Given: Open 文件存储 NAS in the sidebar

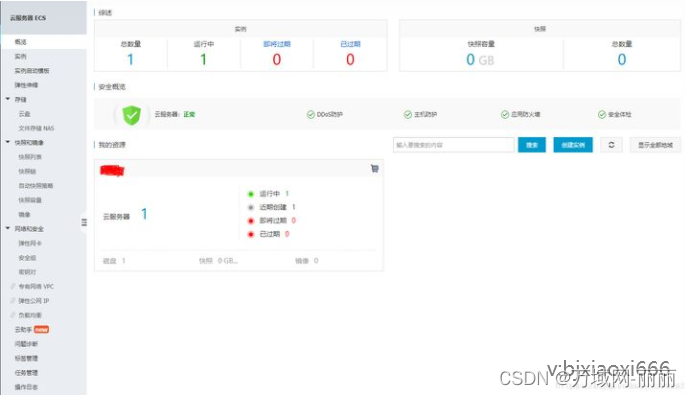Looking at the screenshot, I should tap(36, 128).
